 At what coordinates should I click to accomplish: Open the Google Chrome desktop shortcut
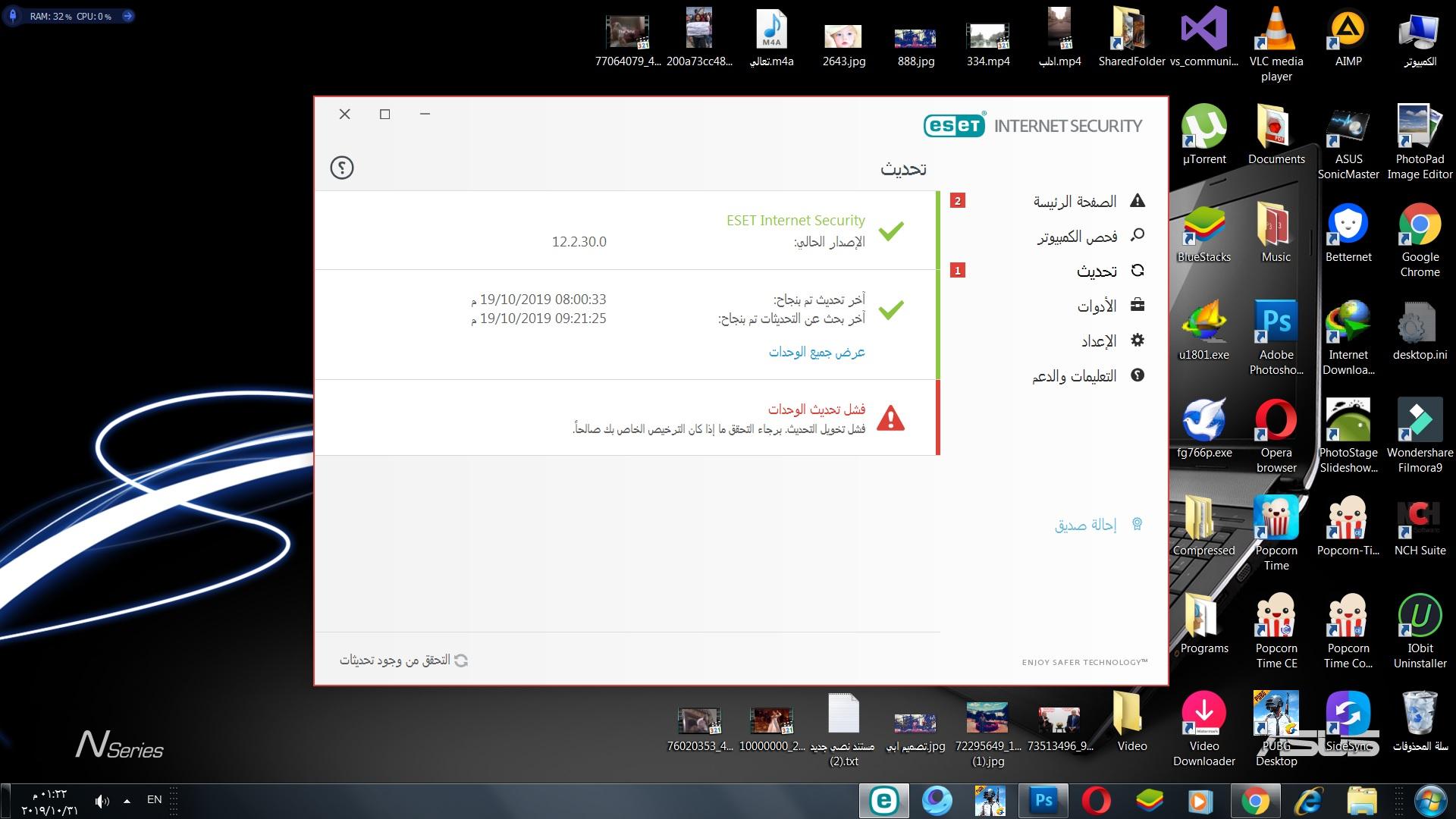click(1420, 240)
